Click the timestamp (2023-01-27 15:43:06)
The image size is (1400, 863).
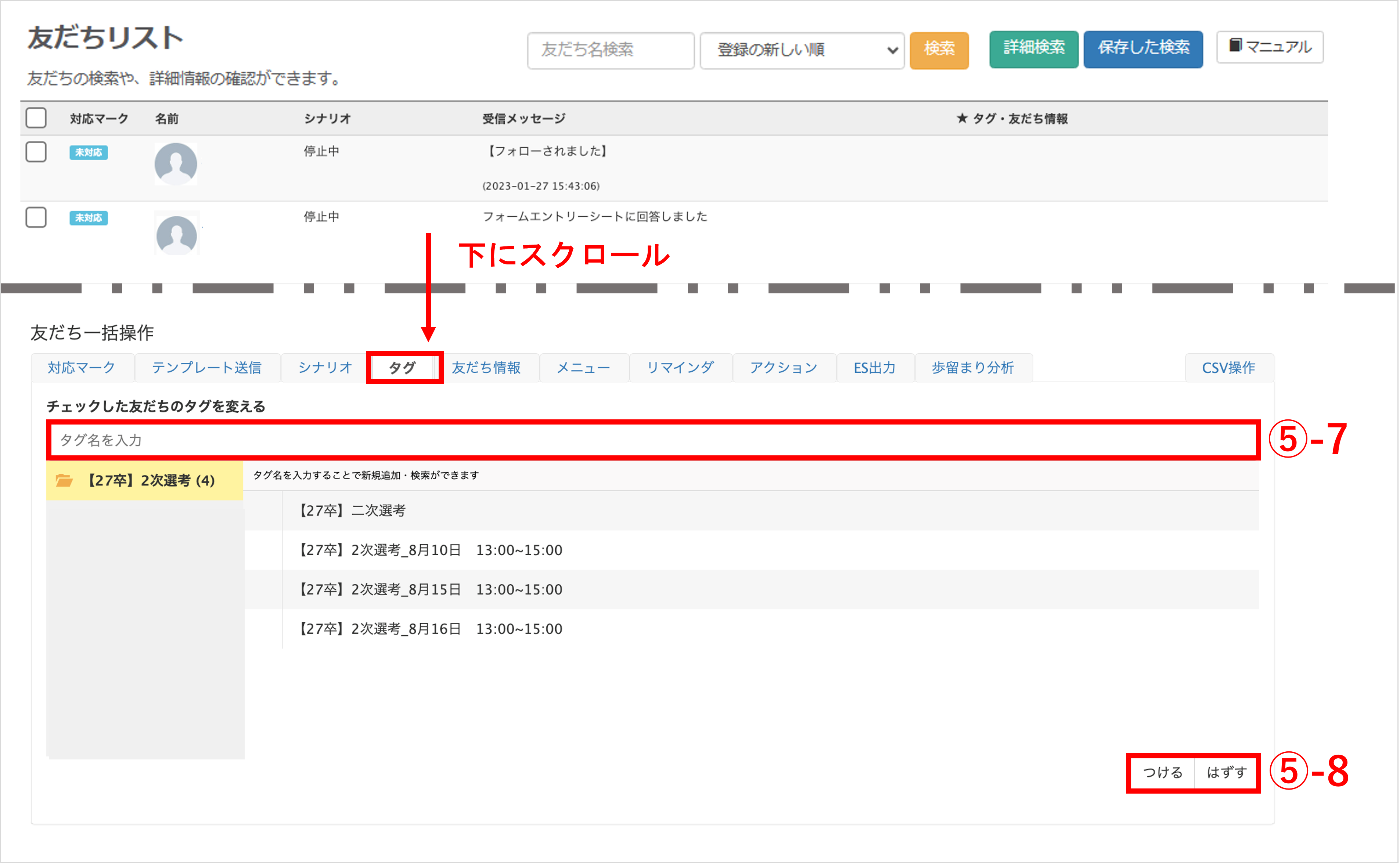(541, 186)
